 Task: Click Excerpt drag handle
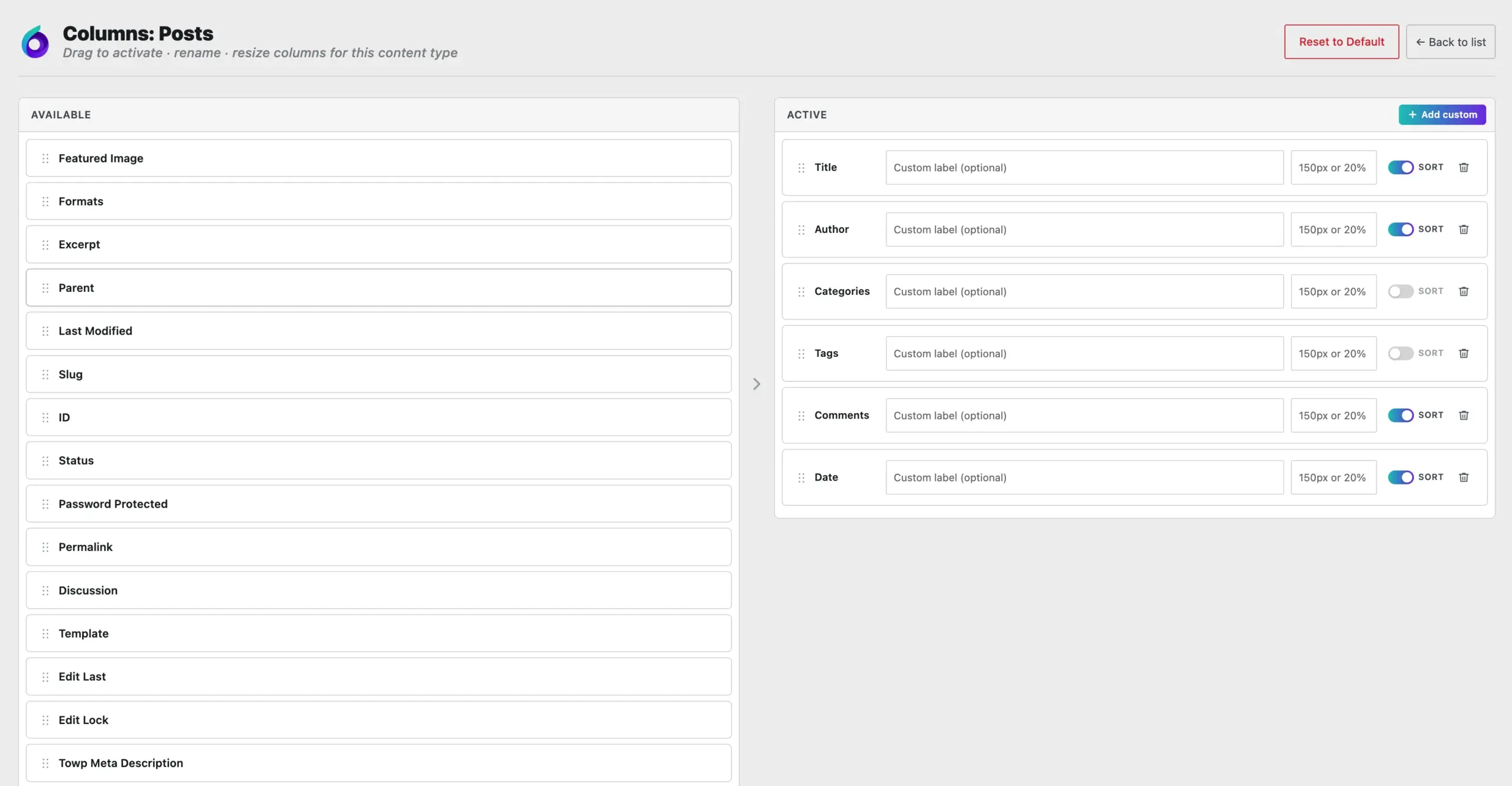(x=45, y=245)
